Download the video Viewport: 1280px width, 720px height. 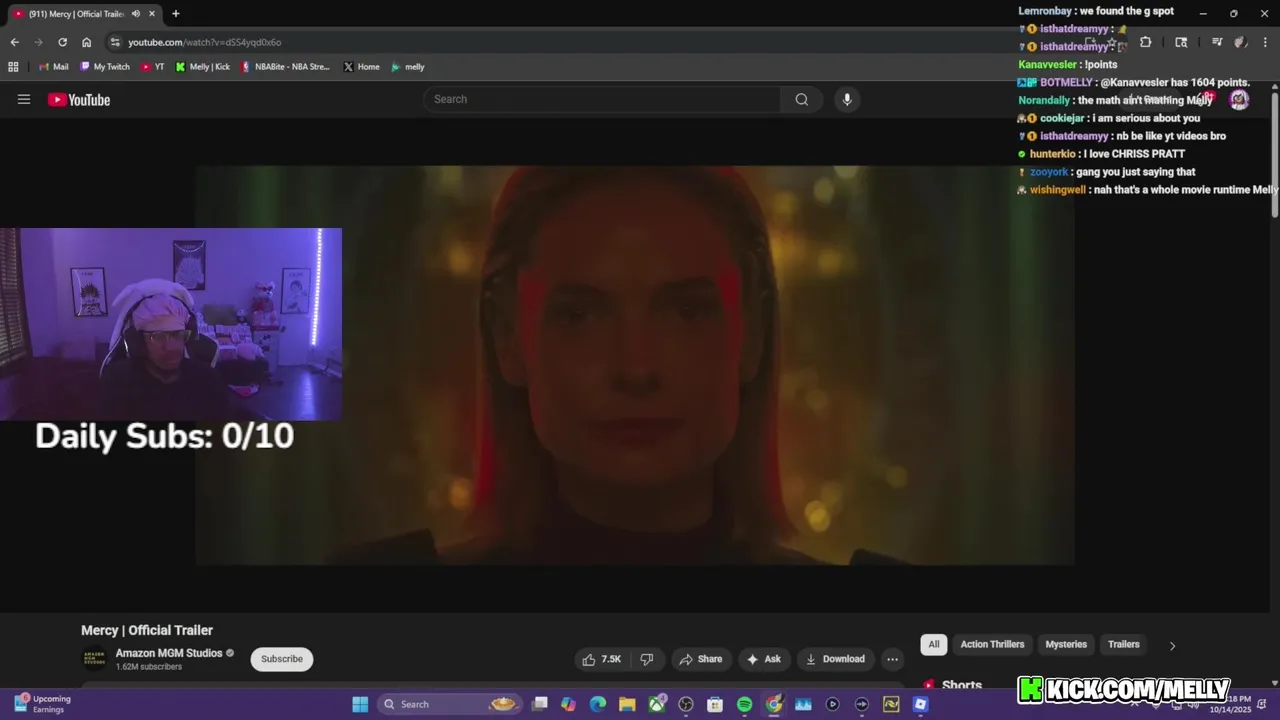pyautogui.click(x=835, y=659)
